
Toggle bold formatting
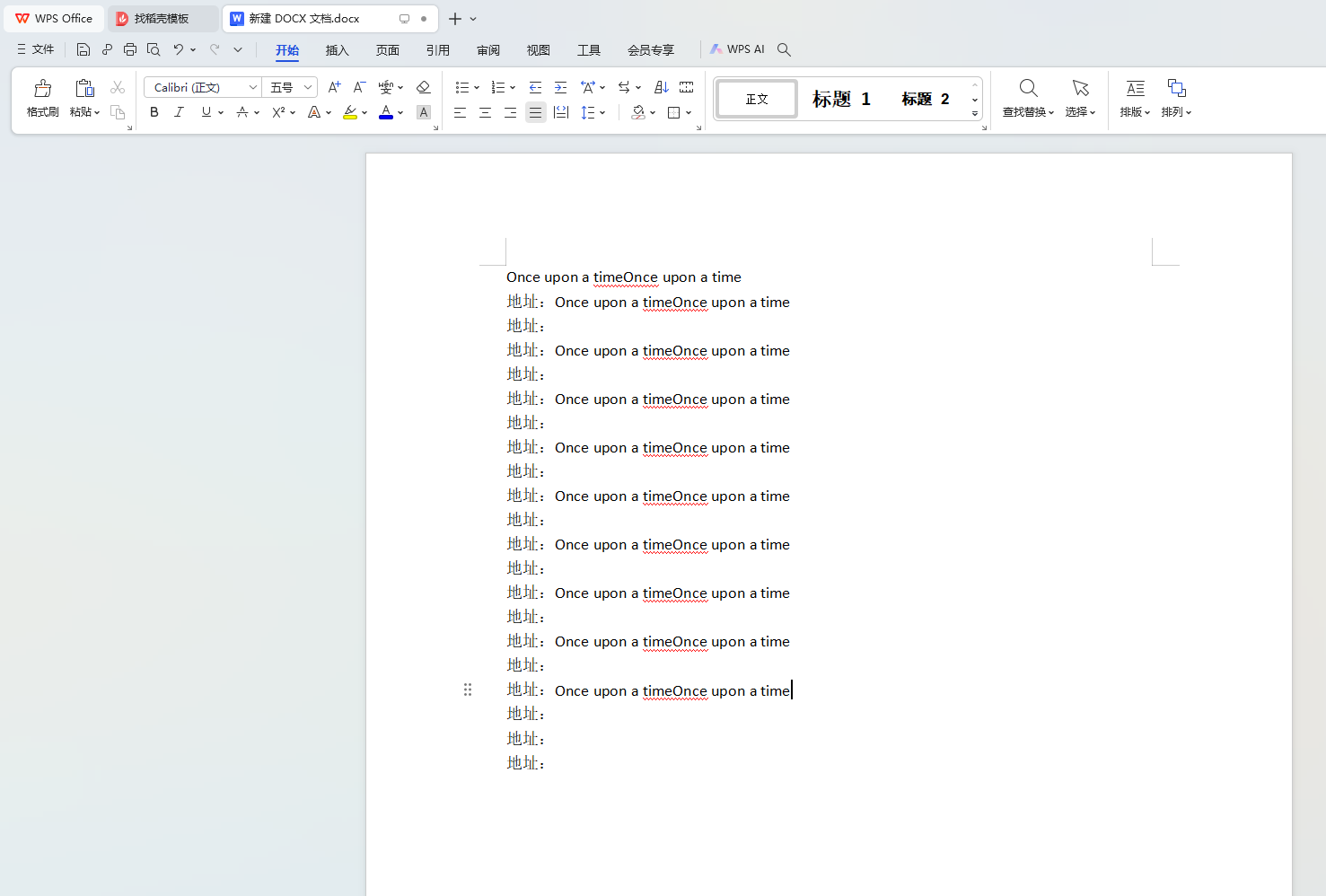(x=154, y=111)
